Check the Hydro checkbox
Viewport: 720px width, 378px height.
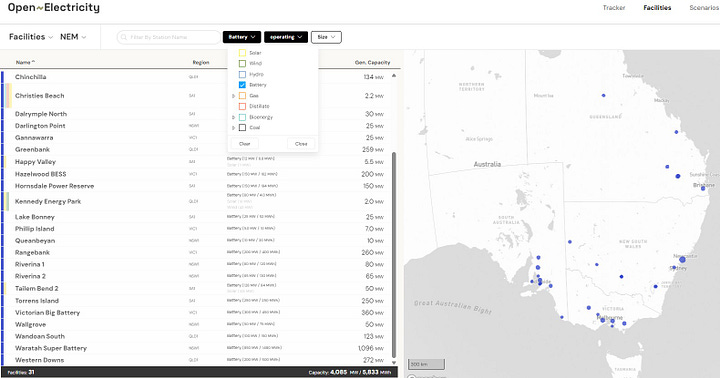pyautogui.click(x=242, y=74)
